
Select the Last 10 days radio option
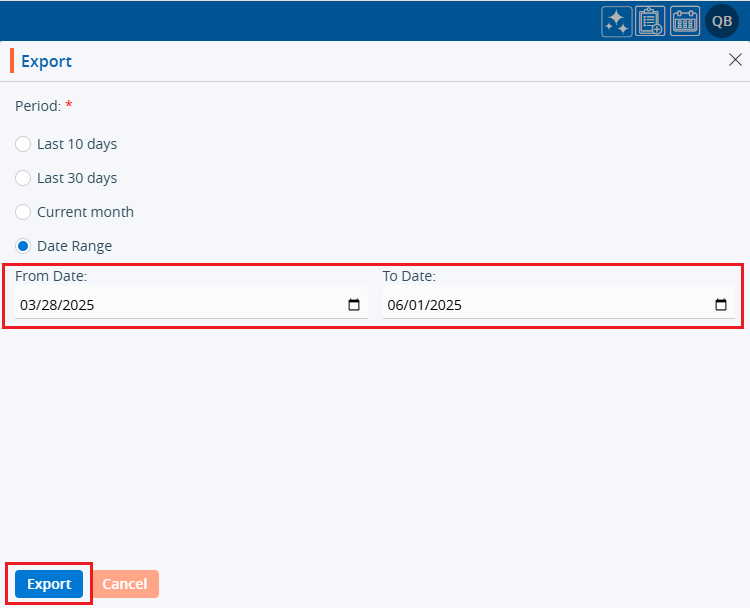pos(23,144)
